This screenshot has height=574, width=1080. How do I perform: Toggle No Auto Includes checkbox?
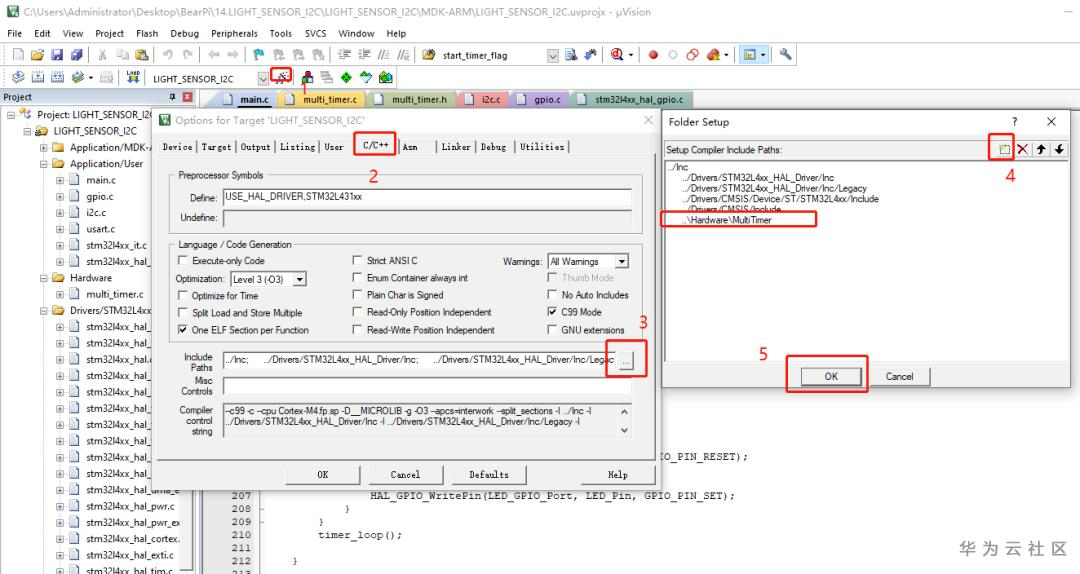point(552,294)
